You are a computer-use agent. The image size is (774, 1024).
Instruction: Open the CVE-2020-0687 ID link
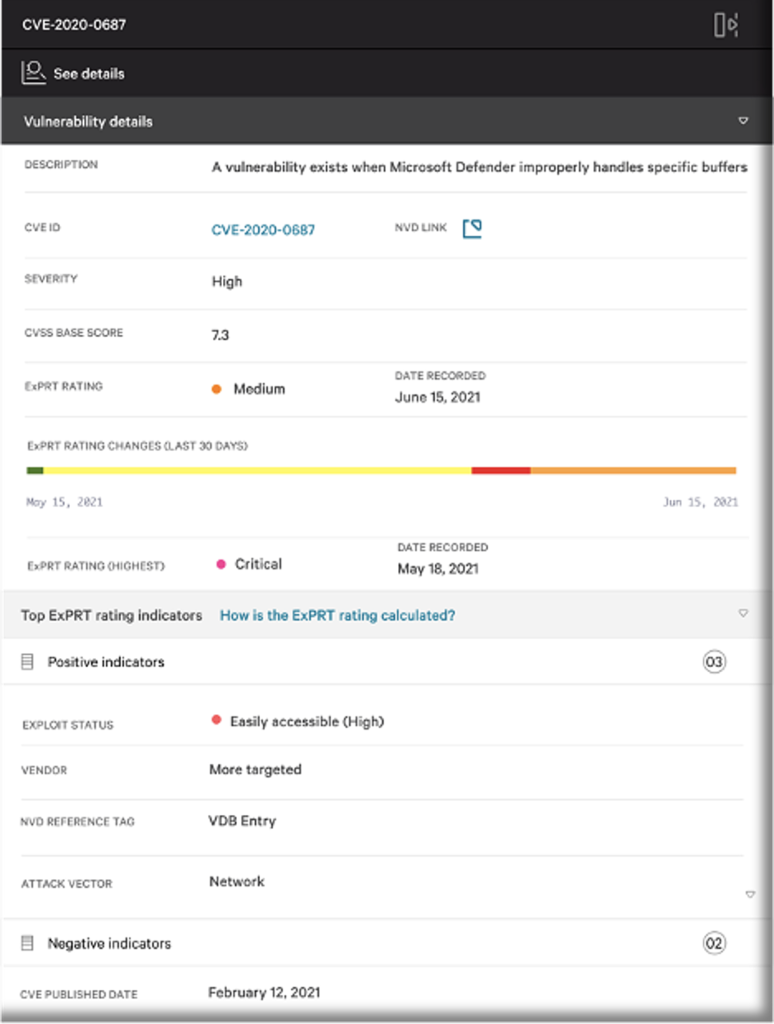263,230
